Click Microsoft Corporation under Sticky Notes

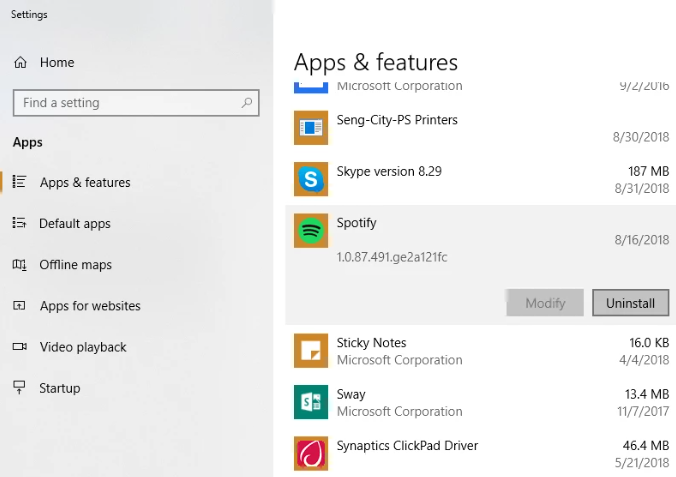pyautogui.click(x=399, y=360)
